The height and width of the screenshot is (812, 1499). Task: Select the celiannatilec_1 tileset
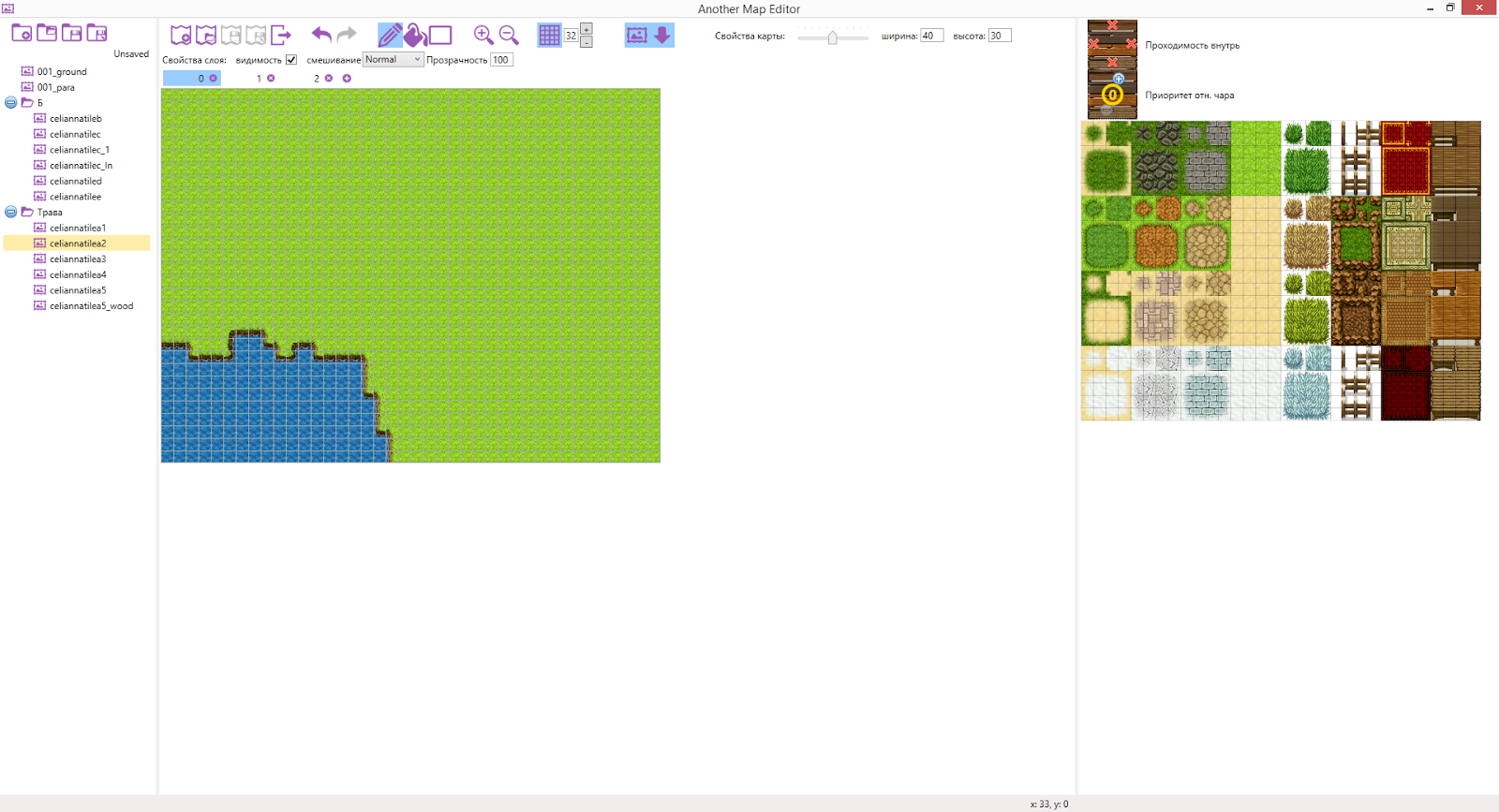tap(80, 150)
